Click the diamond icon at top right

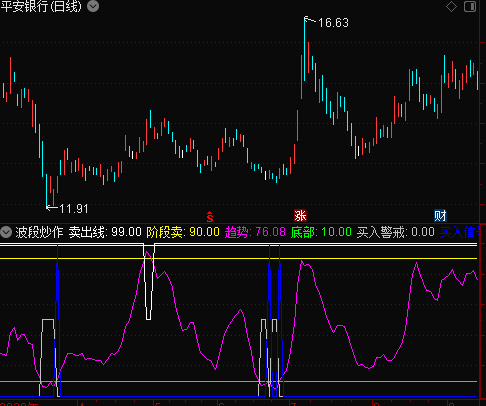pos(451,7)
